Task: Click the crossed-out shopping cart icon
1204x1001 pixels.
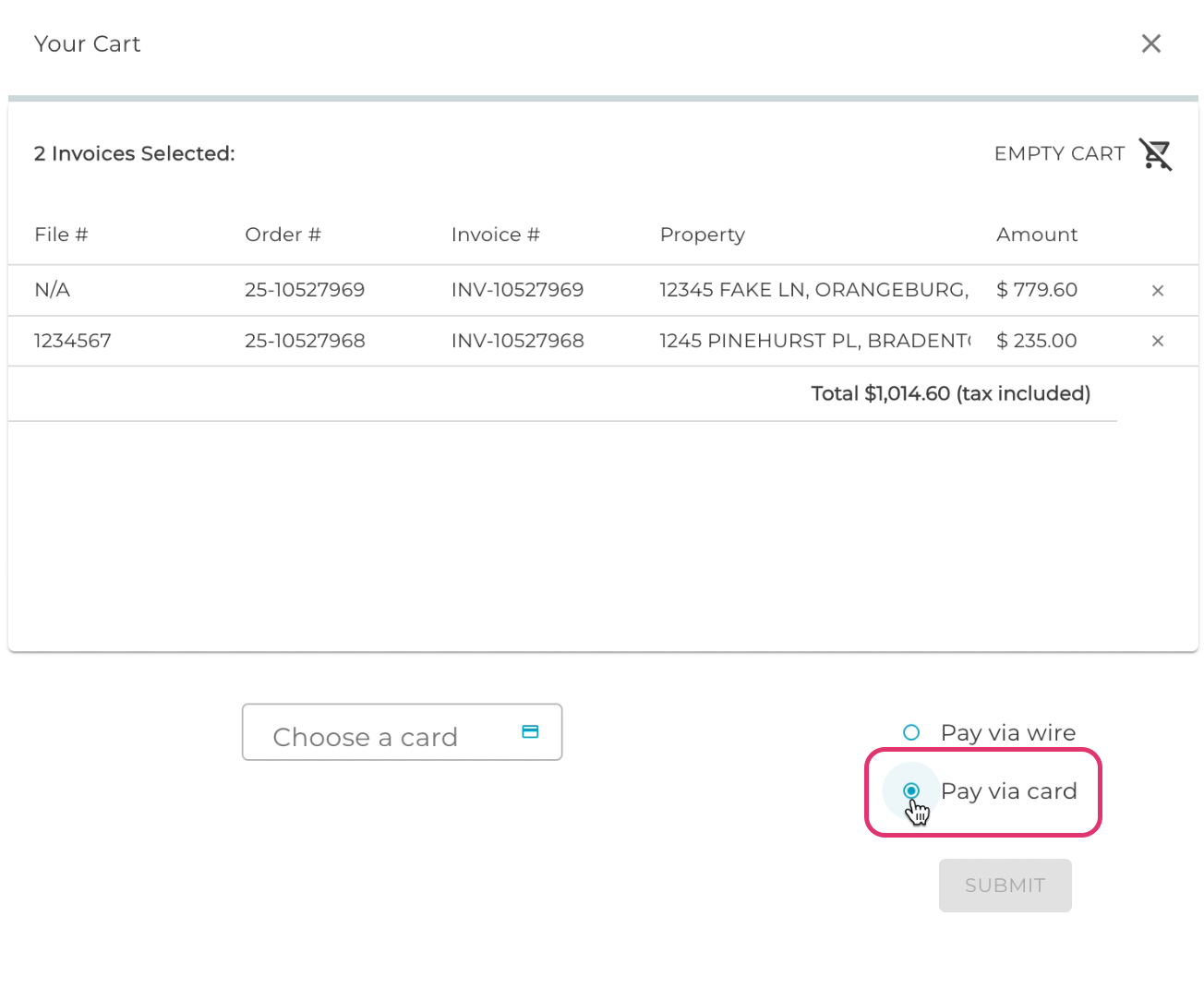Action: tap(1155, 154)
